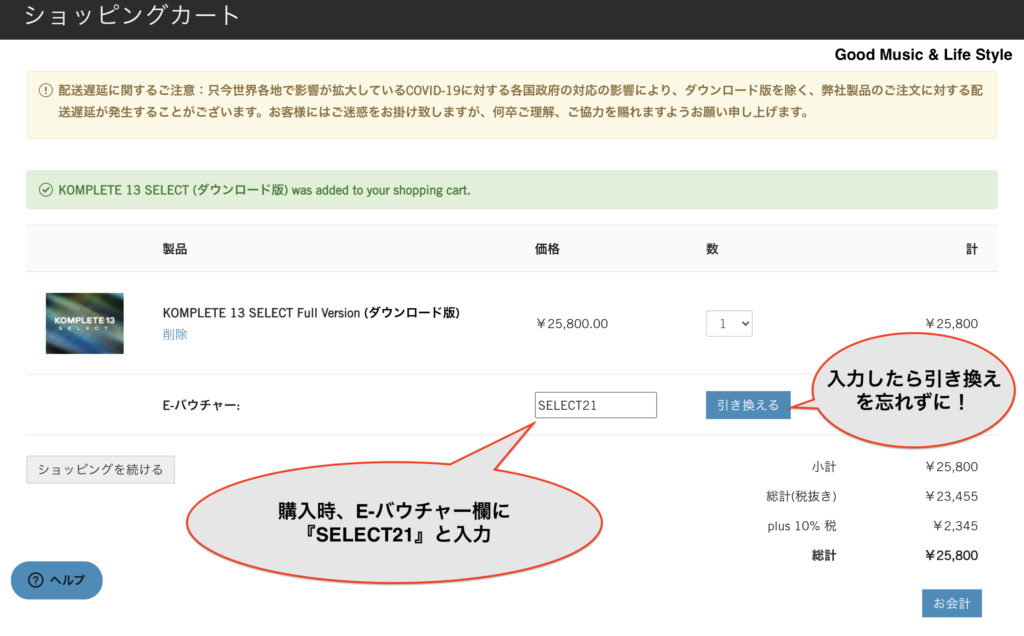Click the "数" column header
Screen dimensions: 1024x636
tap(712, 249)
